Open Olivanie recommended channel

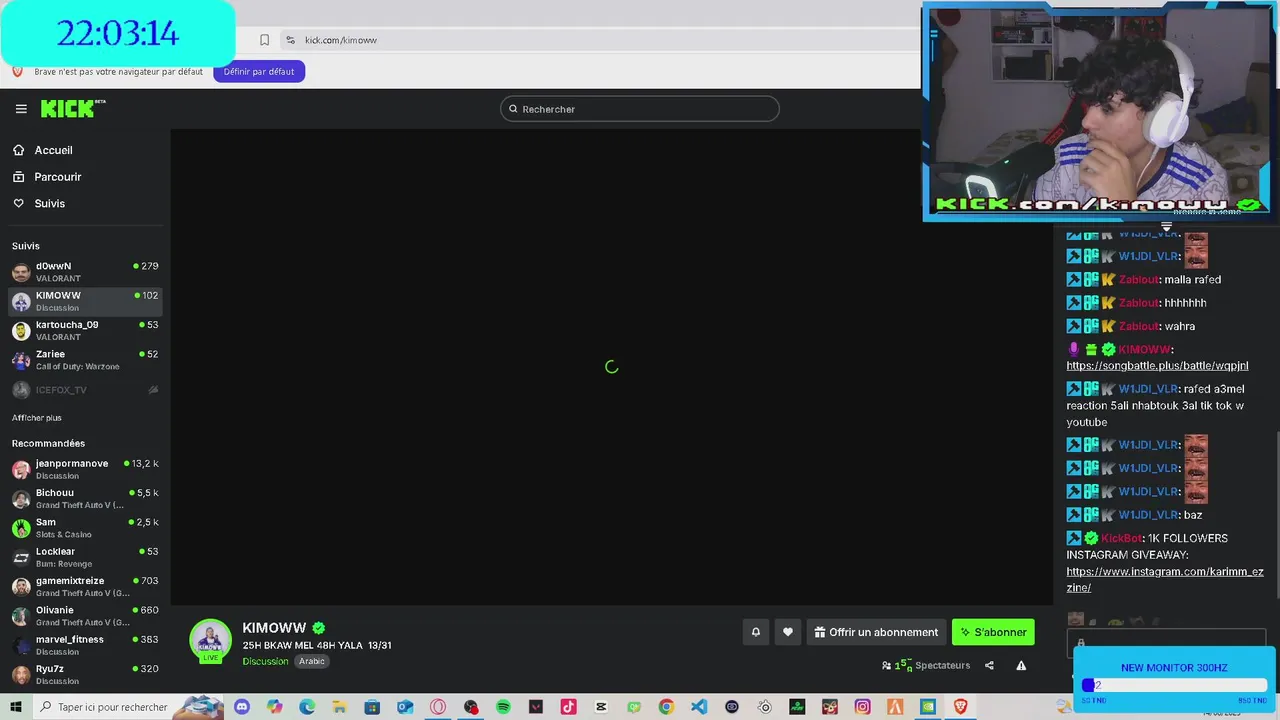(85, 616)
